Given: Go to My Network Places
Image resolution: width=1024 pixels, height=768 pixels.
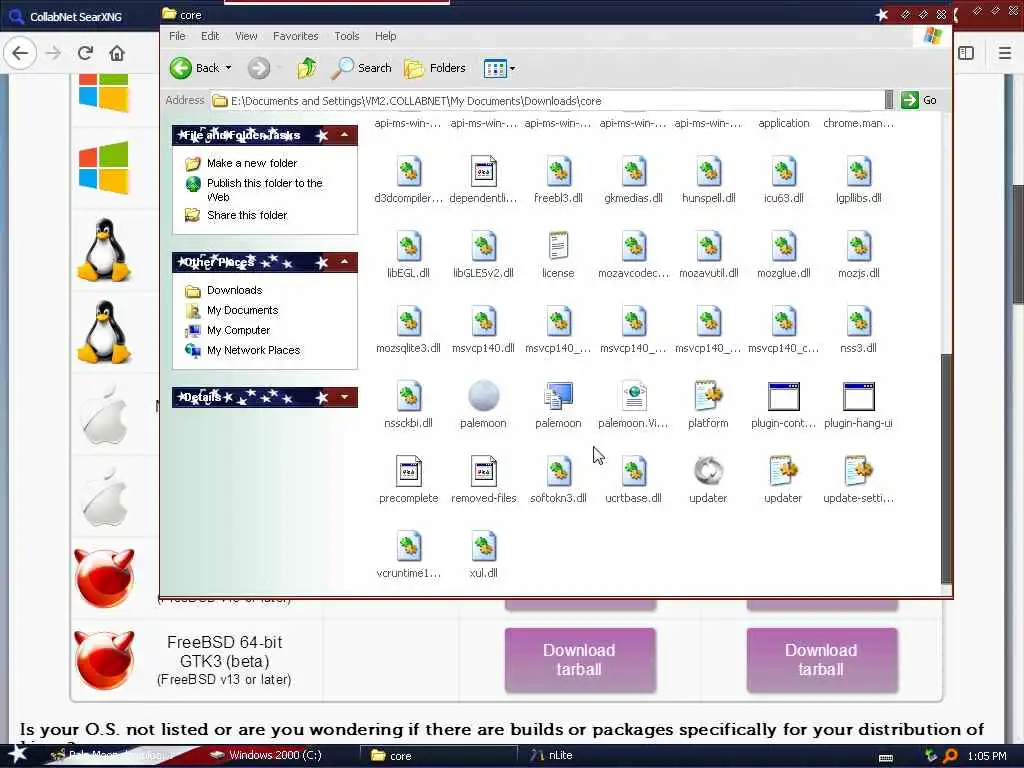Looking at the screenshot, I should coord(253,350).
